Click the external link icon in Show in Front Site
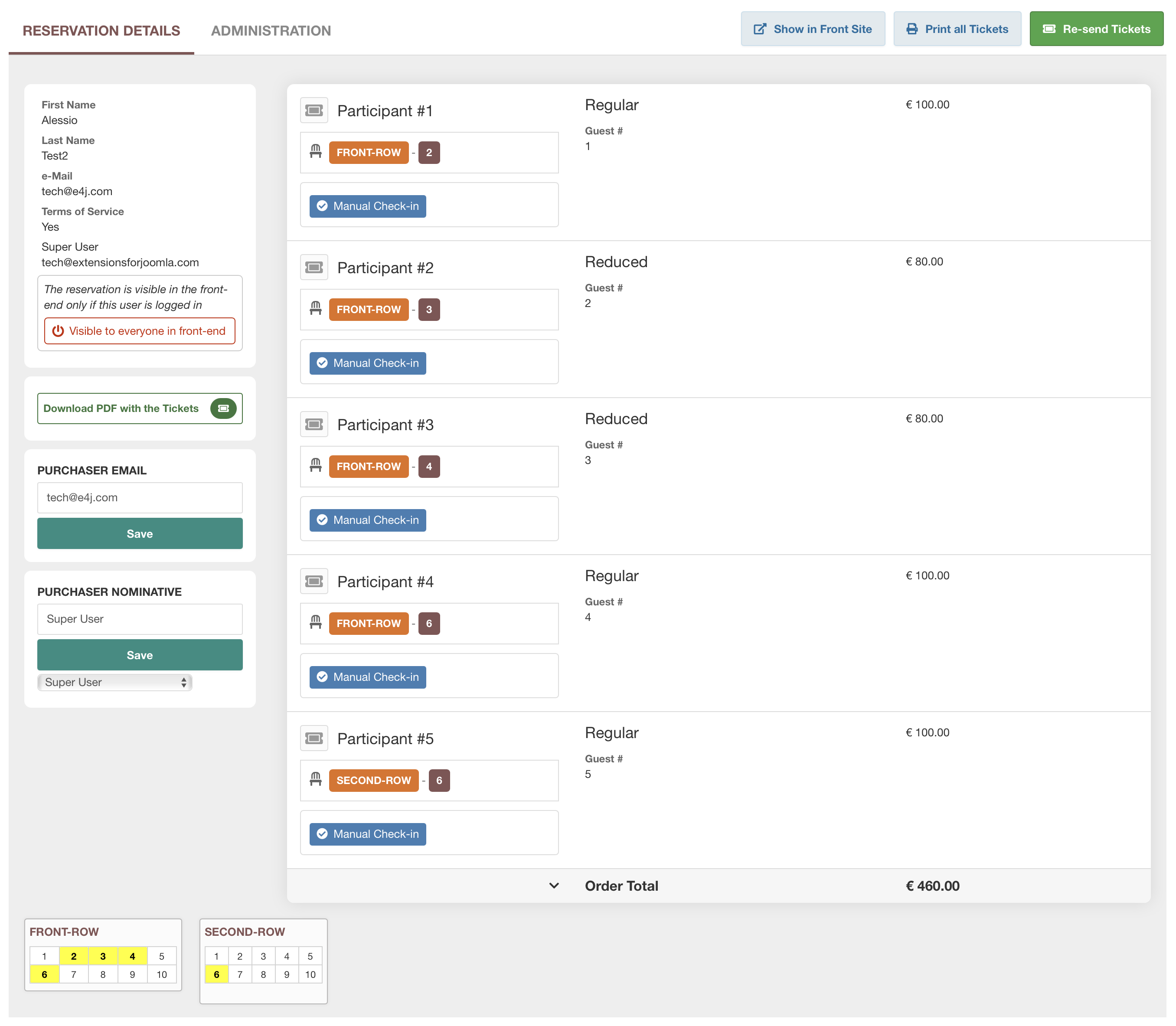 760,29
